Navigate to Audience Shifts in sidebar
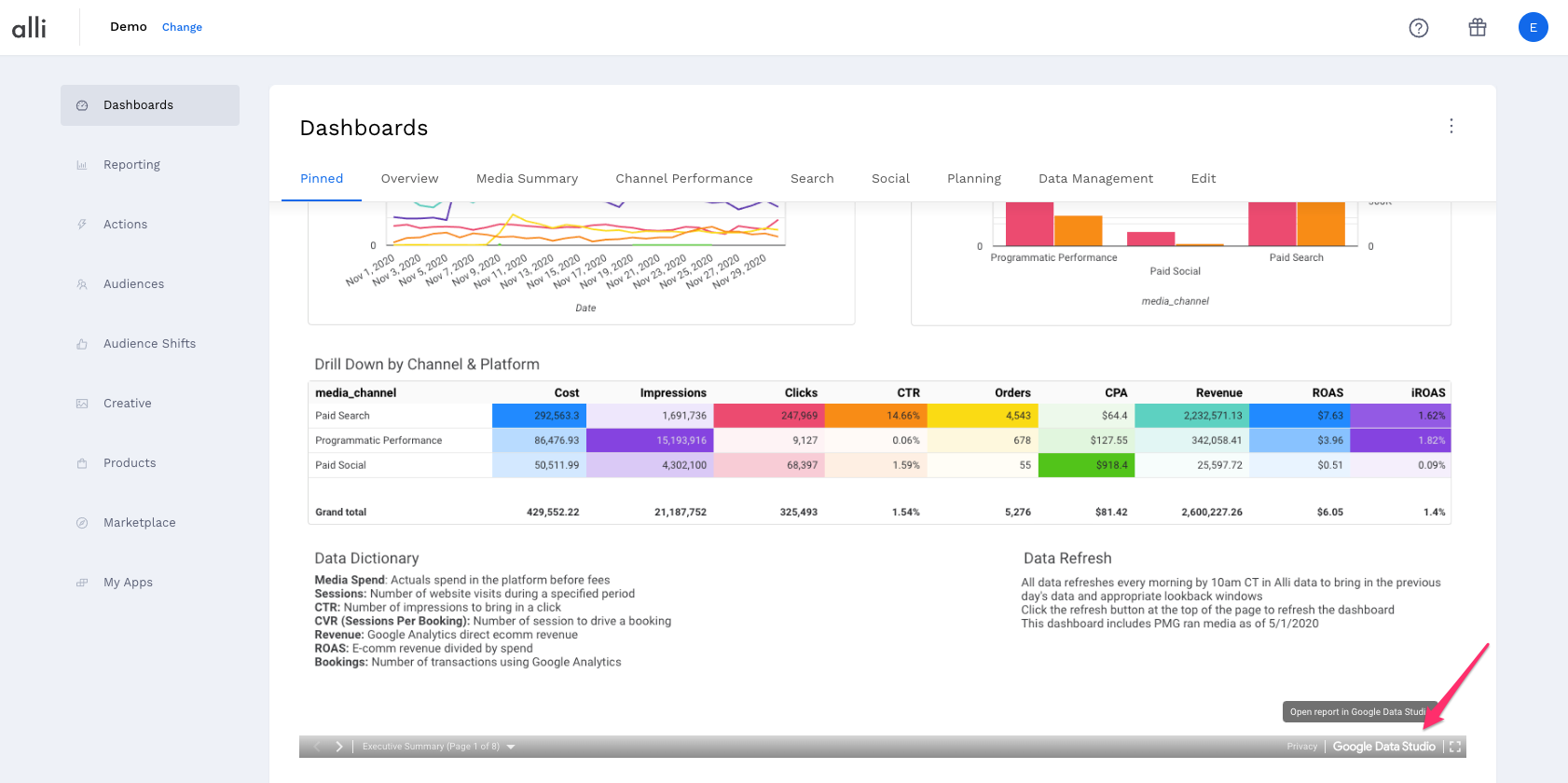The width and height of the screenshot is (1568, 783). tap(149, 344)
